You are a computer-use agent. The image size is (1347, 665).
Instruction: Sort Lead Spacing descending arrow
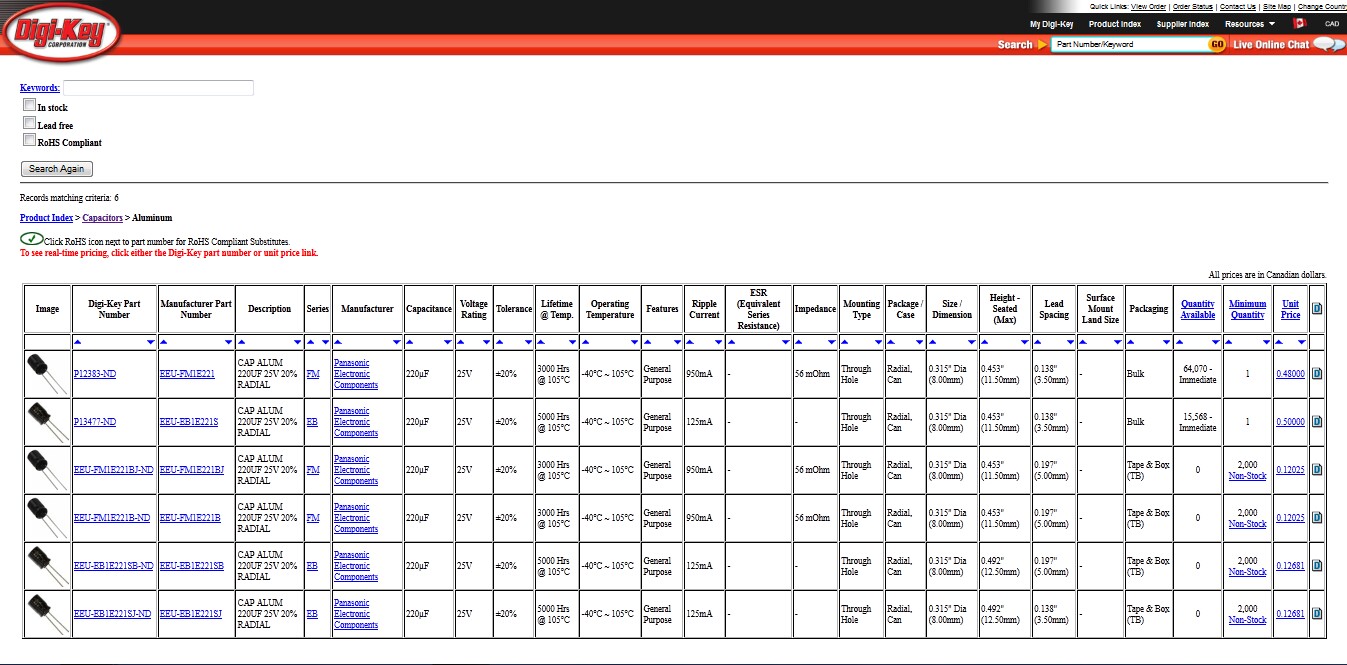click(x=1069, y=342)
